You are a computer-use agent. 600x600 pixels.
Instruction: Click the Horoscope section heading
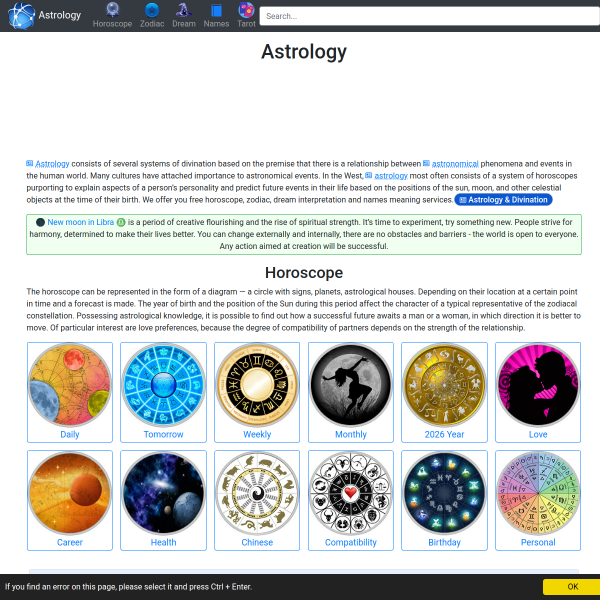304,273
